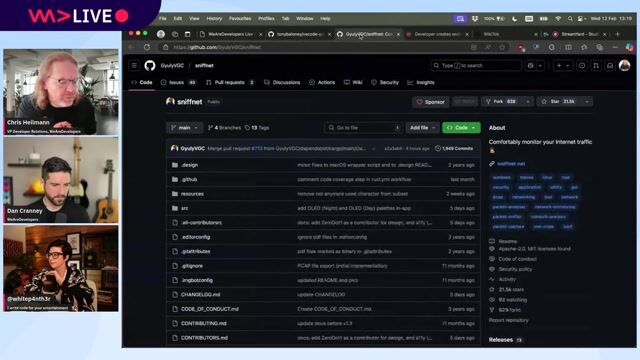
Task: Click the browser address bar URL
Action: (217, 47)
